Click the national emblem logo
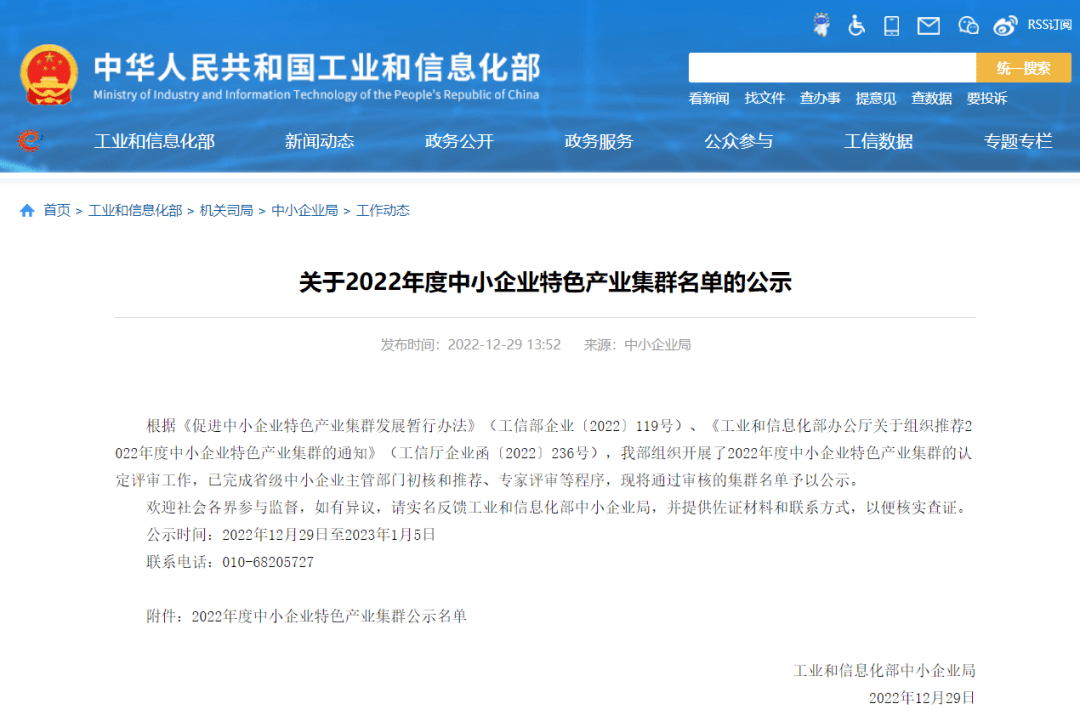The image size is (1080, 715). click(49, 74)
